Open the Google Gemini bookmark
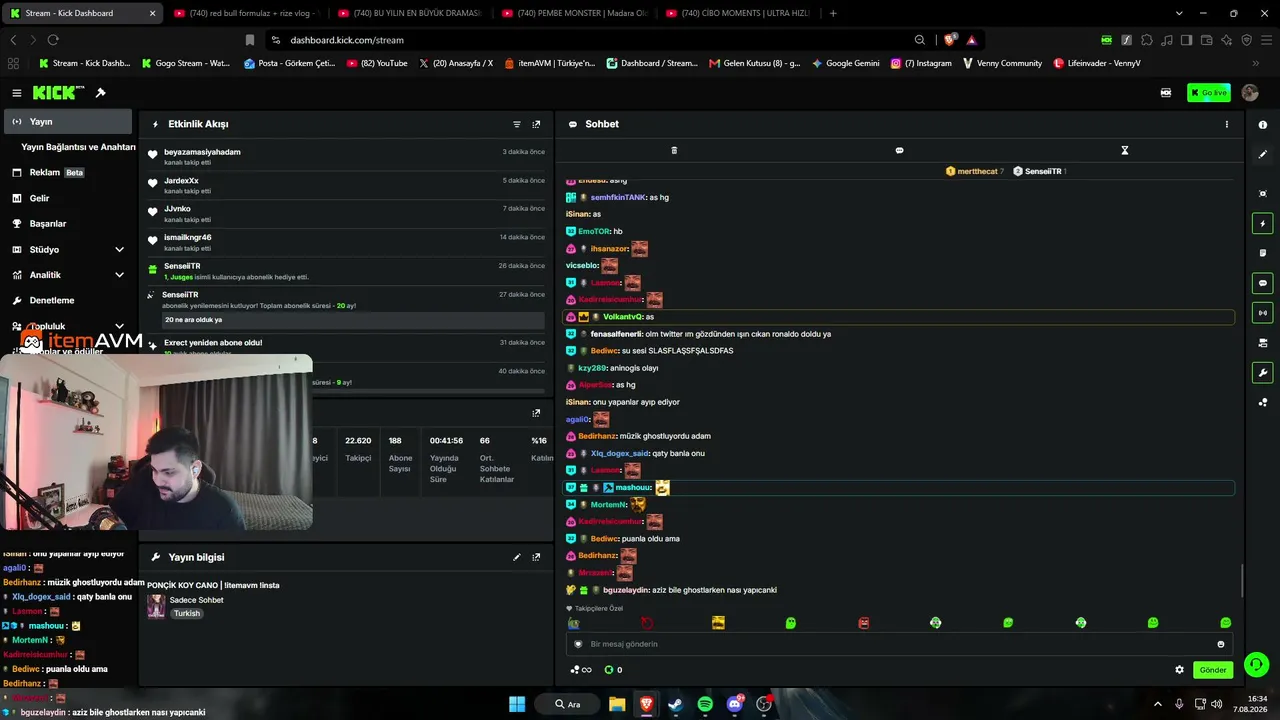 click(x=846, y=63)
